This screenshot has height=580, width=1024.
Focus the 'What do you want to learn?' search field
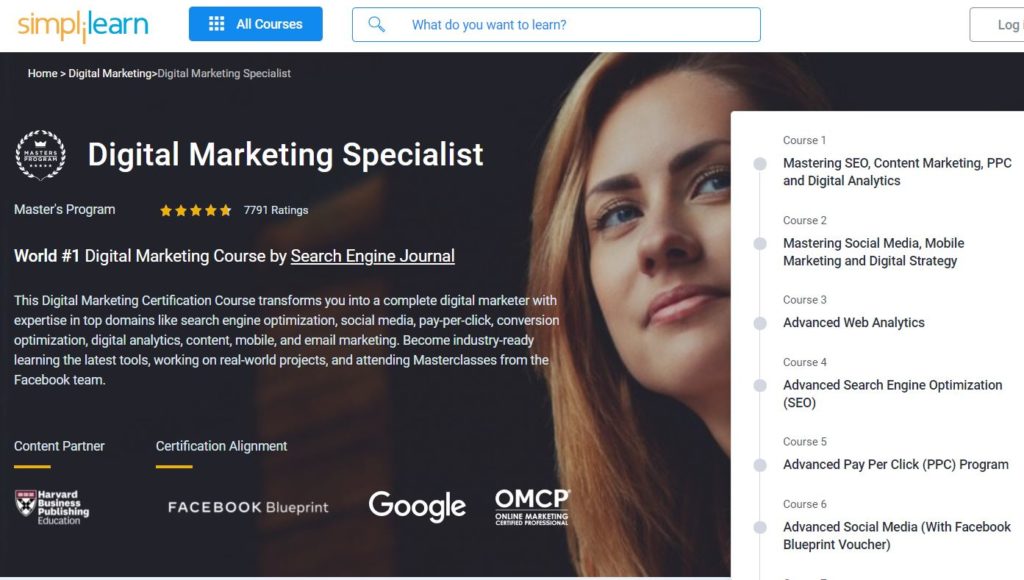(x=556, y=25)
